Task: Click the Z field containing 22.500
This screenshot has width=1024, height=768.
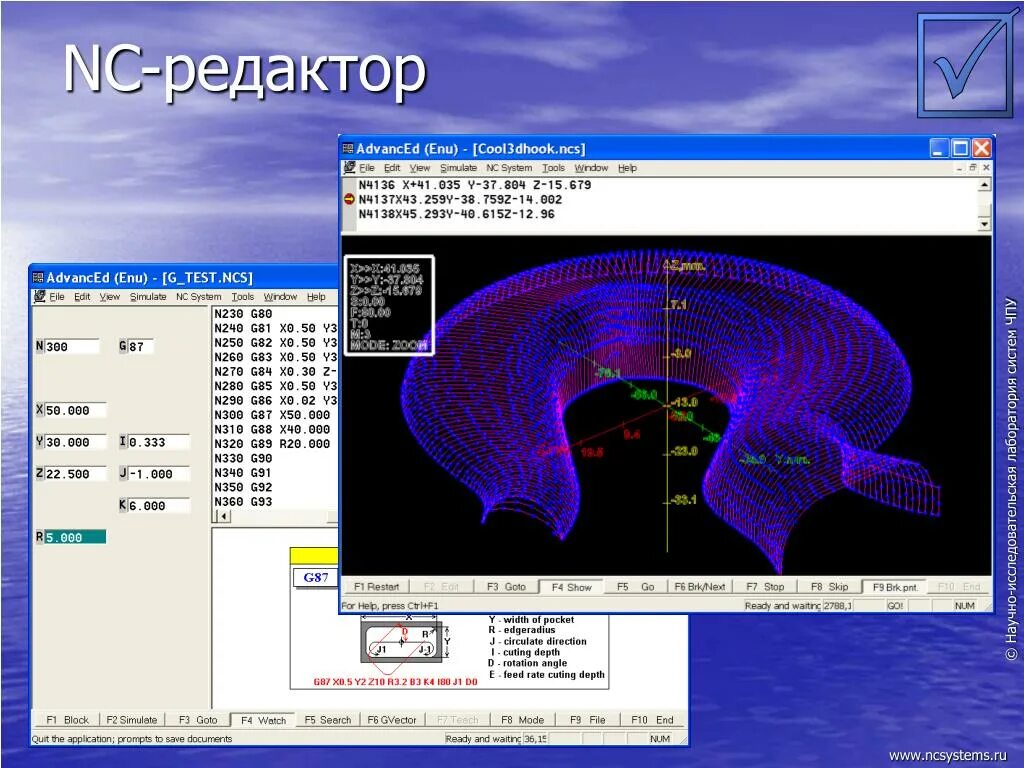Action: click(74, 474)
